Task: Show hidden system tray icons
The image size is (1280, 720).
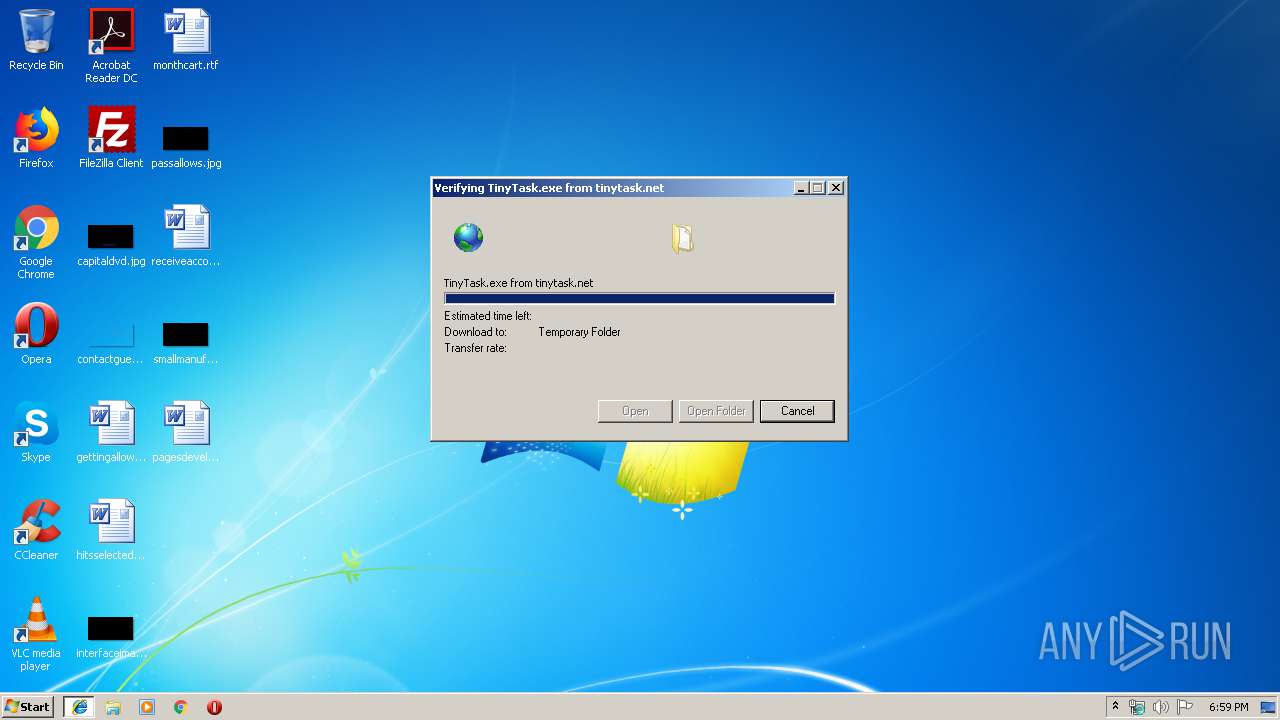Action: point(1115,707)
